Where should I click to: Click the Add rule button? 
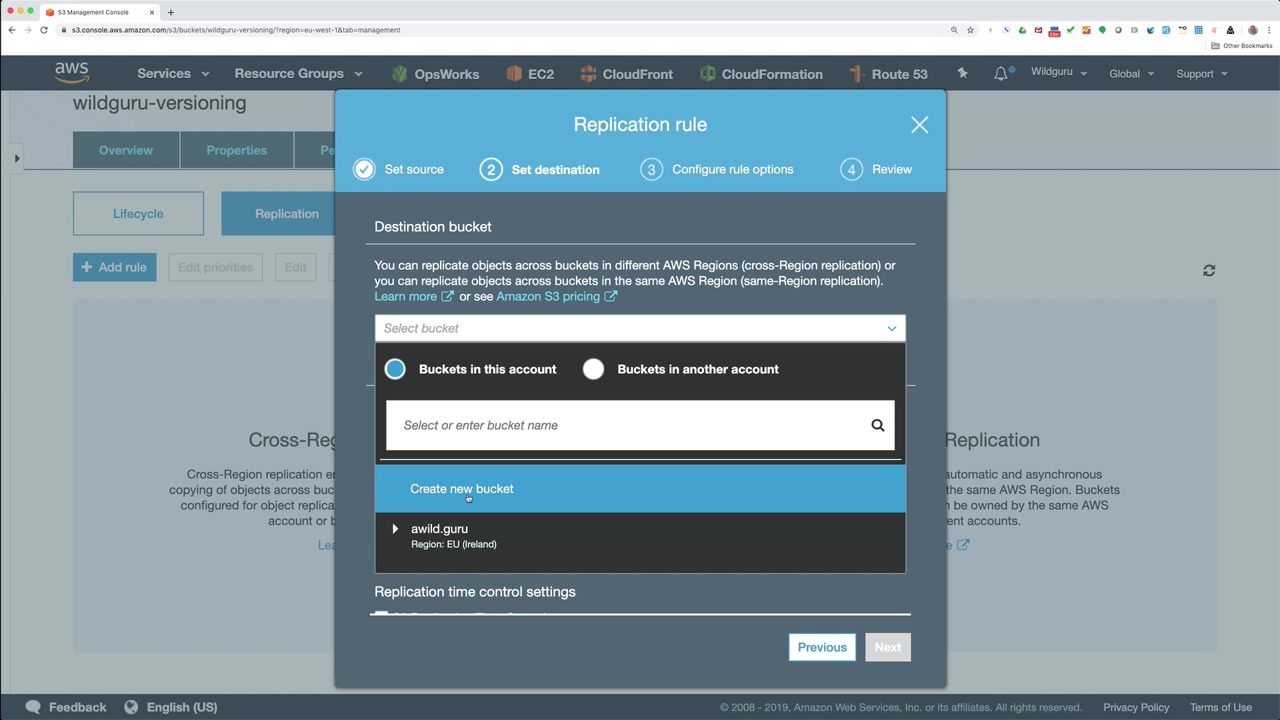(x=114, y=267)
